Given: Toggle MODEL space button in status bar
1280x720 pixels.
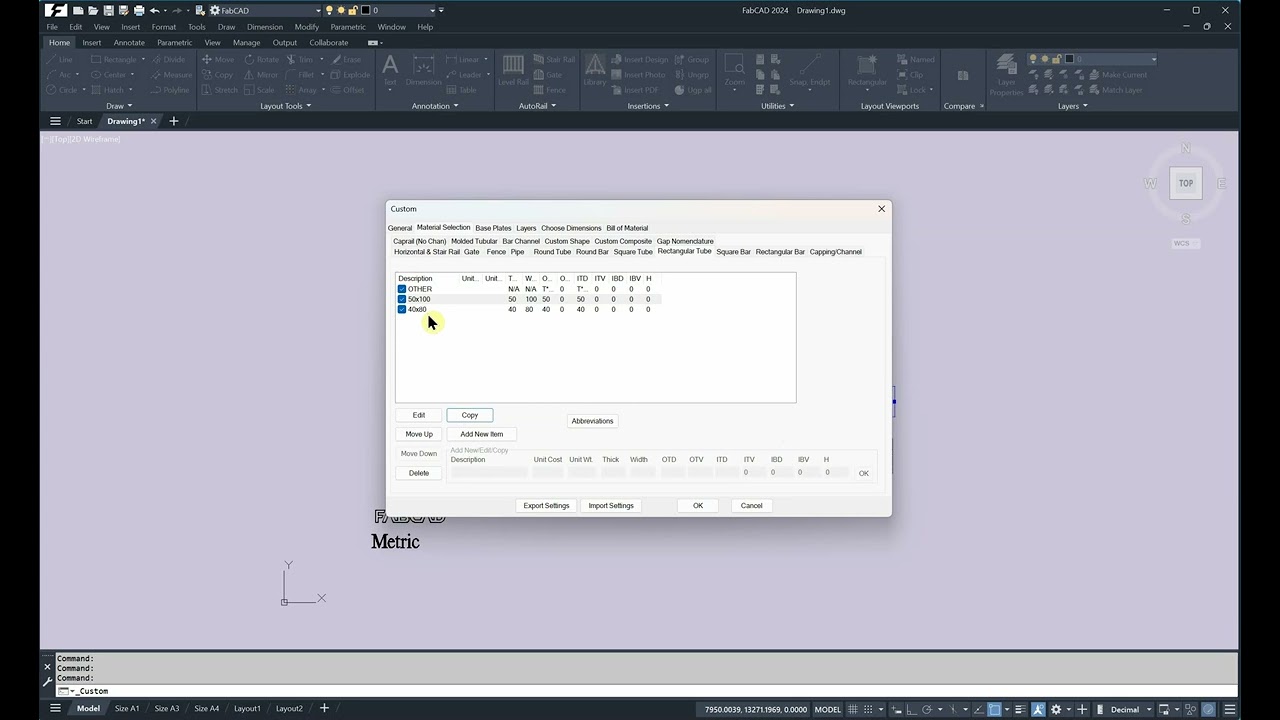Looking at the screenshot, I should tap(828, 709).
